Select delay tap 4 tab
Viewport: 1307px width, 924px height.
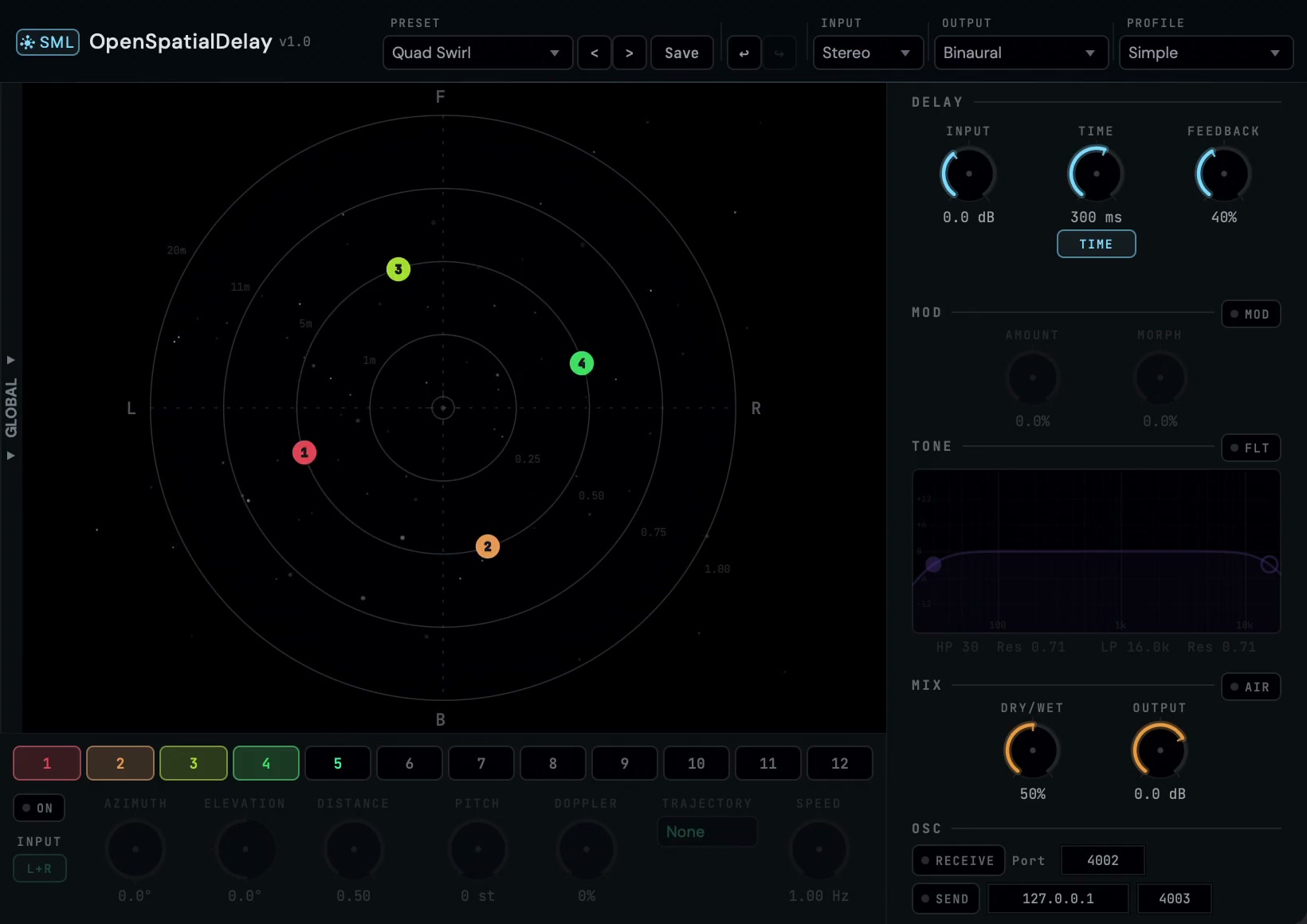266,763
